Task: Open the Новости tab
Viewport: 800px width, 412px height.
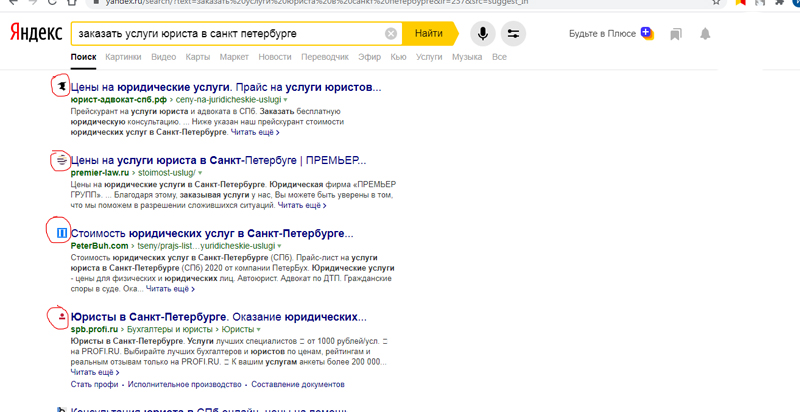Action: [x=274, y=57]
